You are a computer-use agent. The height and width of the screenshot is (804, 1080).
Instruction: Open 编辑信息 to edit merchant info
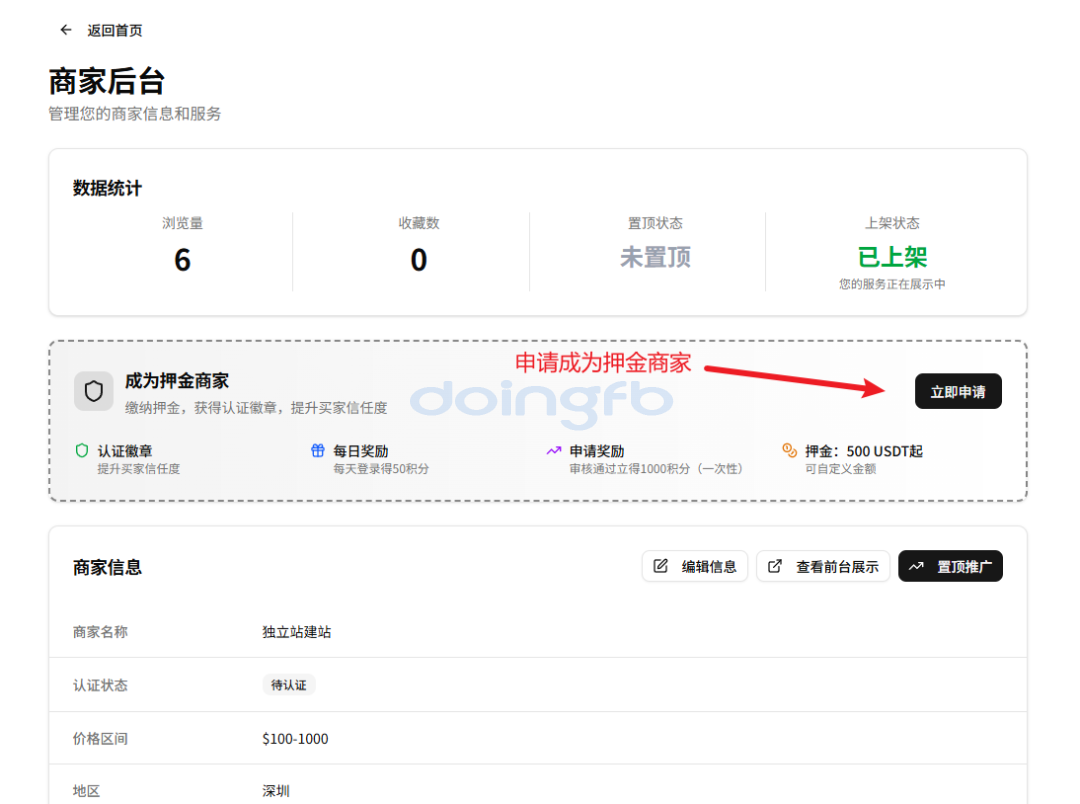695,566
